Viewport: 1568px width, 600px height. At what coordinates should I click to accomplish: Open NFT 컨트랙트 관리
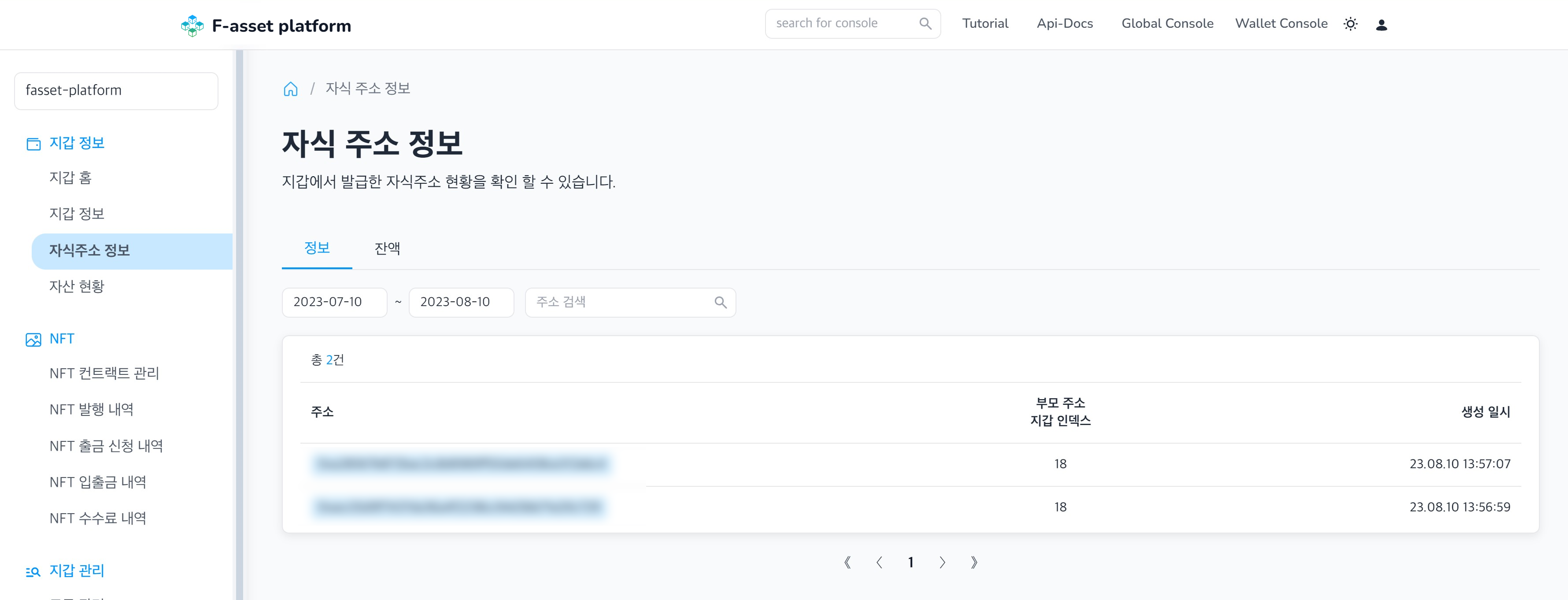tap(104, 373)
